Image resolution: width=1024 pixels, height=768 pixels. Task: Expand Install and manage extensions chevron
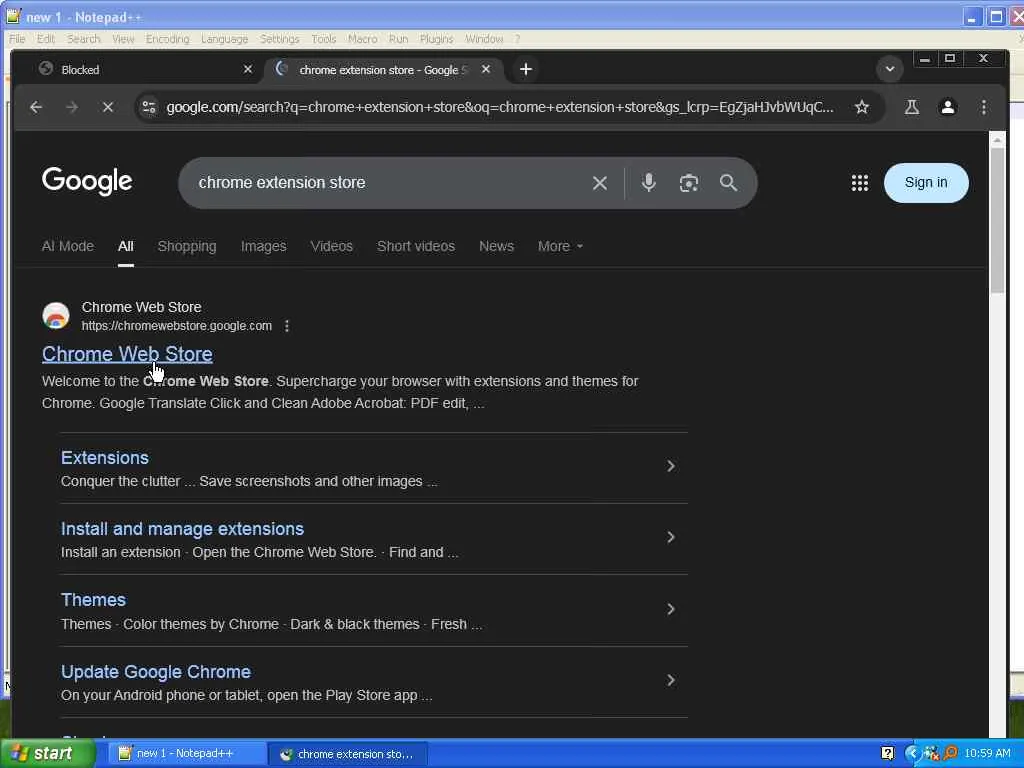(671, 537)
